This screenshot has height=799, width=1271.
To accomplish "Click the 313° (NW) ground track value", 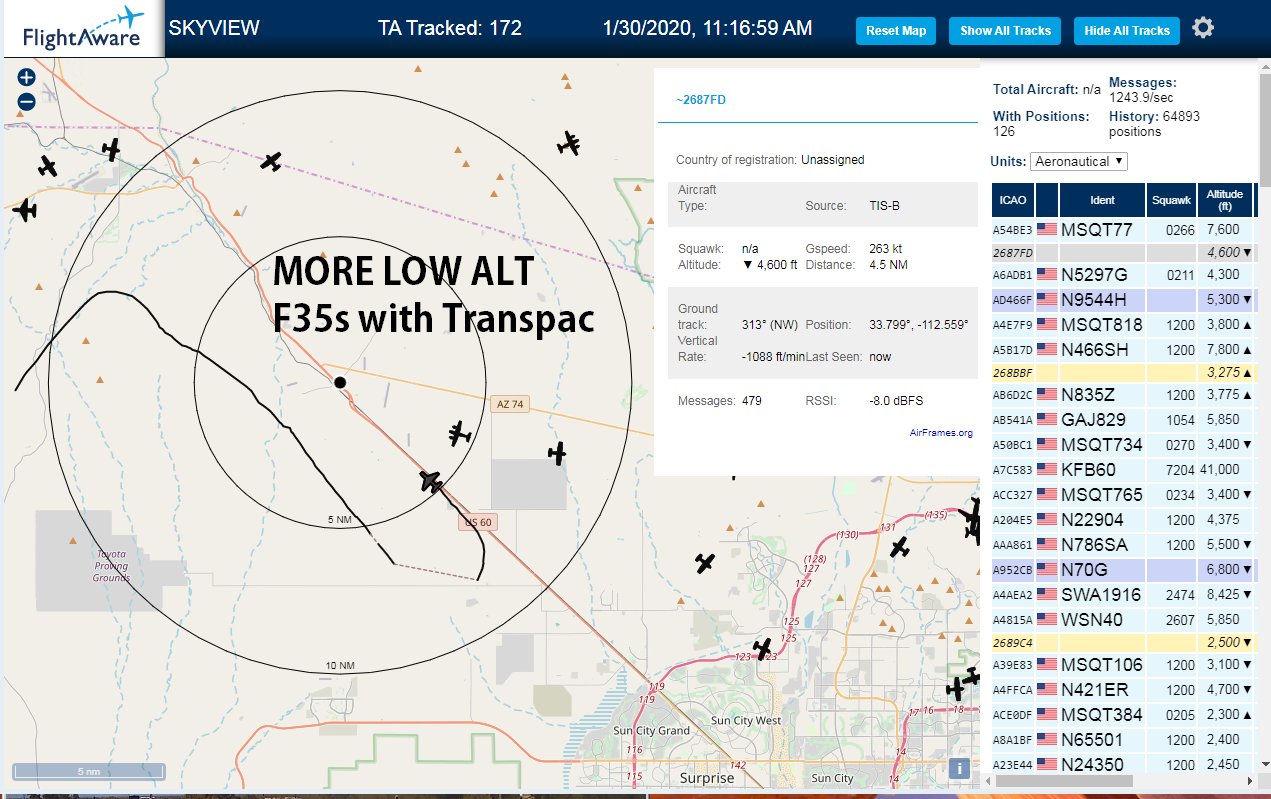I will pyautogui.click(x=770, y=325).
